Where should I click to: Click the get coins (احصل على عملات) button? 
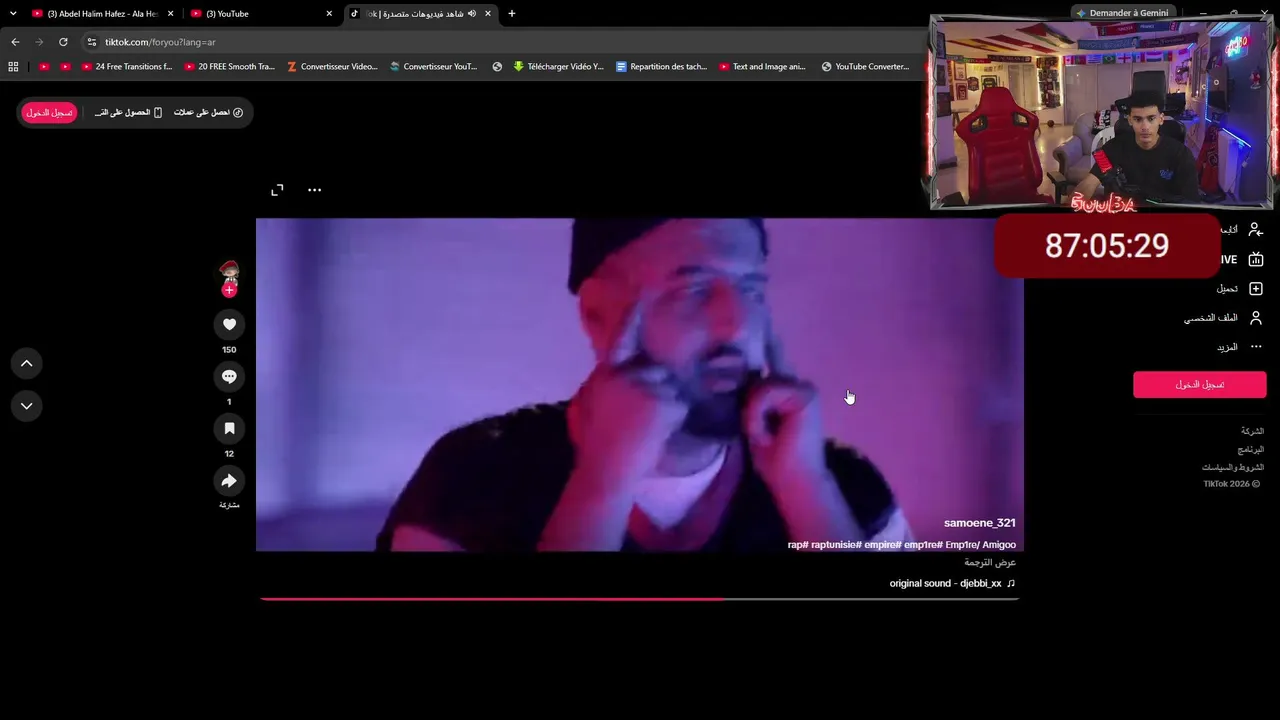tap(208, 113)
